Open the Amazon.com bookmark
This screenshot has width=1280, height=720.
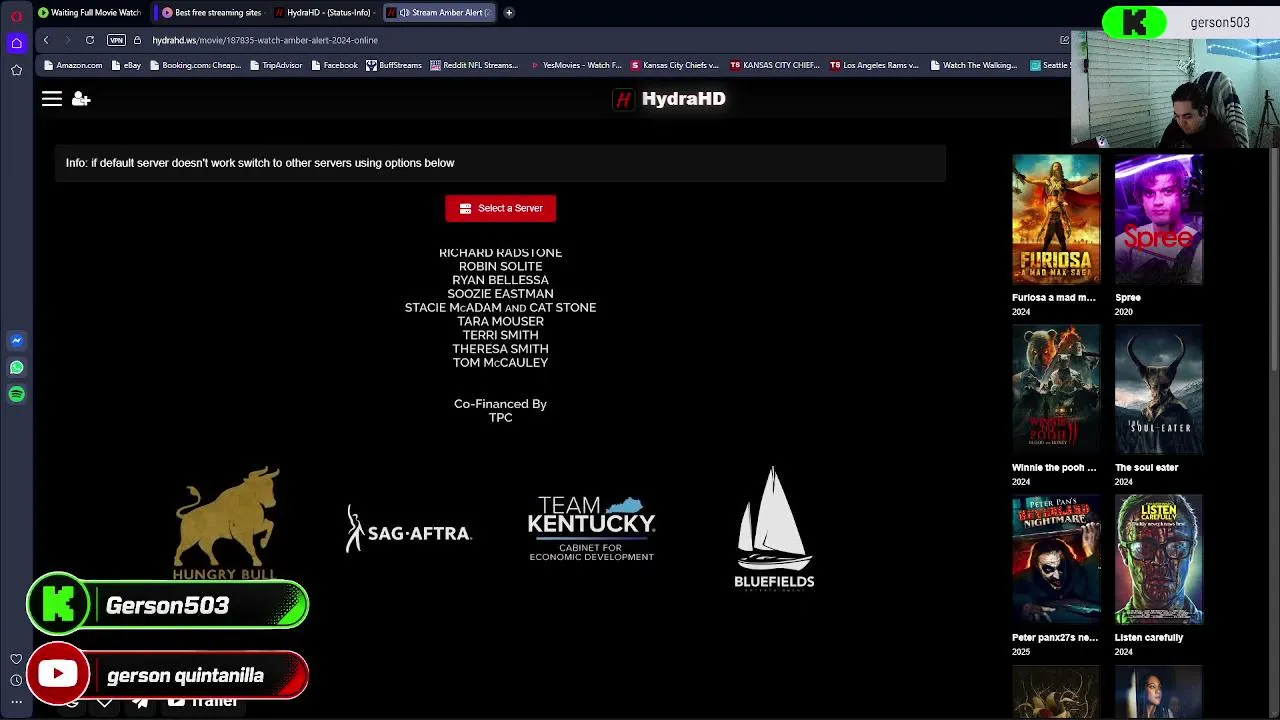click(73, 65)
